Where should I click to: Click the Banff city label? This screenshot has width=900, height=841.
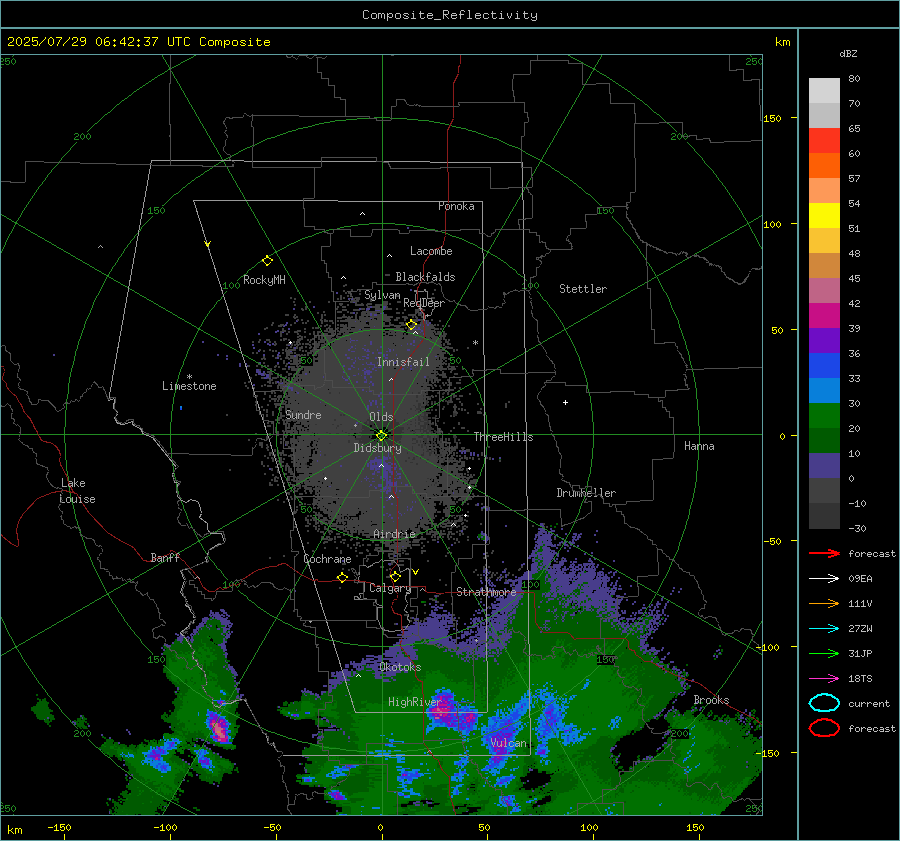[165, 557]
